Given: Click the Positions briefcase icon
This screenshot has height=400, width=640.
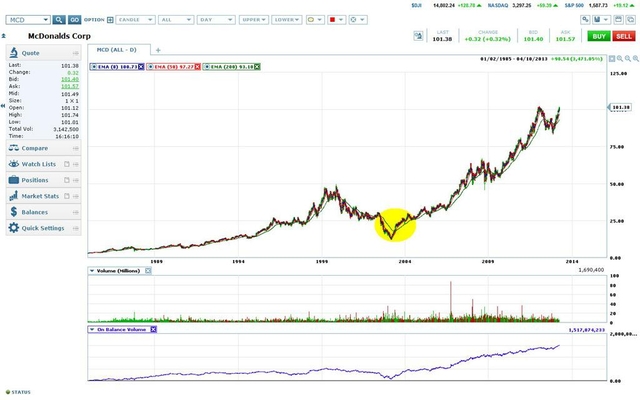Looking at the screenshot, I should [x=13, y=180].
